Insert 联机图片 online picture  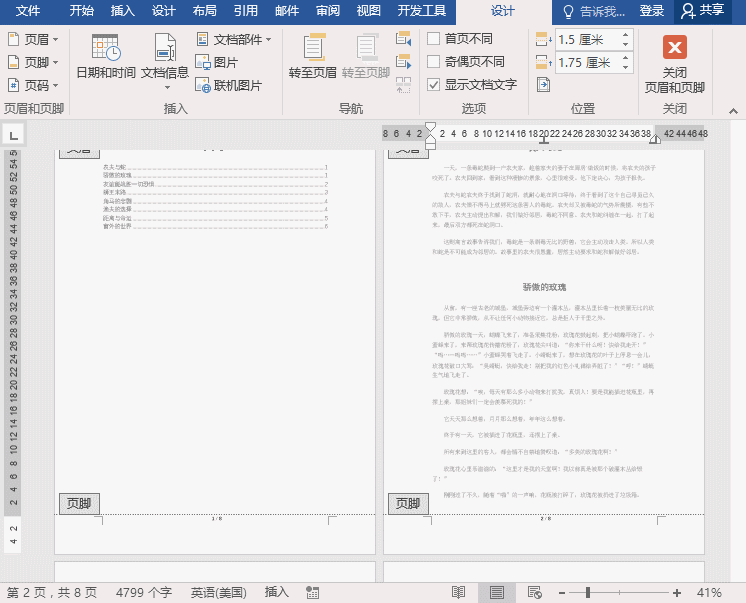pos(229,86)
